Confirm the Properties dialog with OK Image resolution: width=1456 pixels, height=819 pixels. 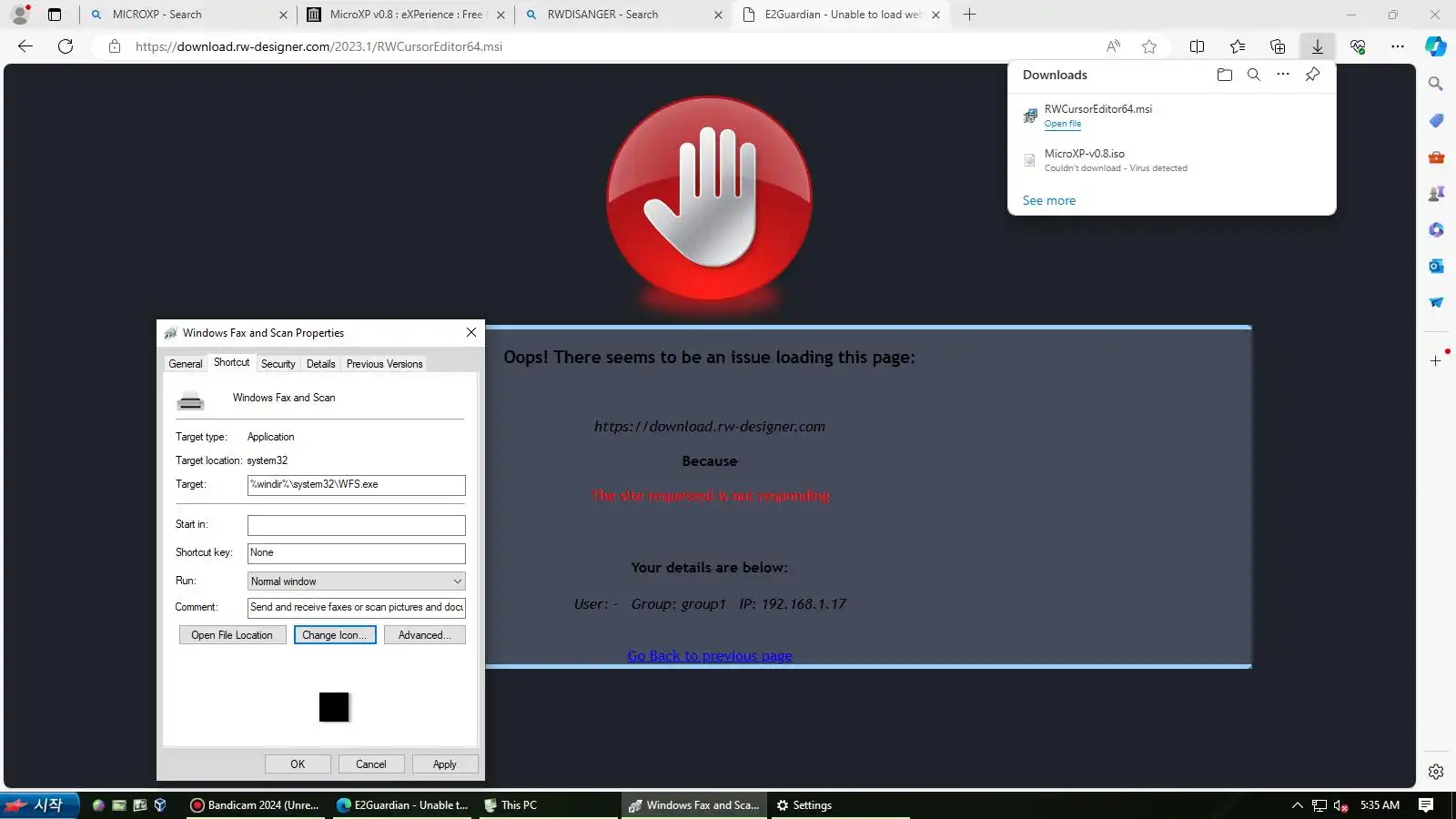[x=298, y=764]
